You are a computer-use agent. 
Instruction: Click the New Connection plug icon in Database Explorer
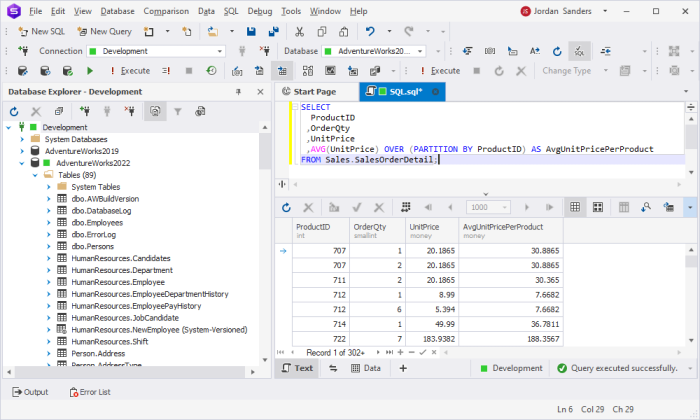click(x=85, y=111)
